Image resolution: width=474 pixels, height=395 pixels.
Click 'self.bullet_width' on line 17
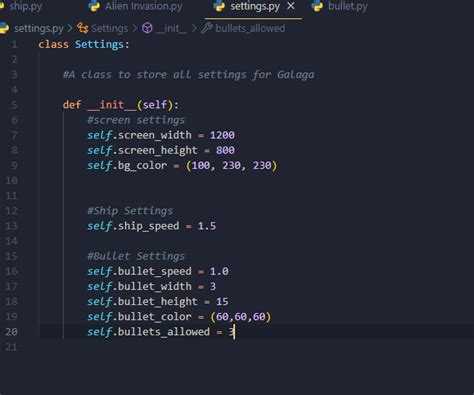tap(139, 287)
